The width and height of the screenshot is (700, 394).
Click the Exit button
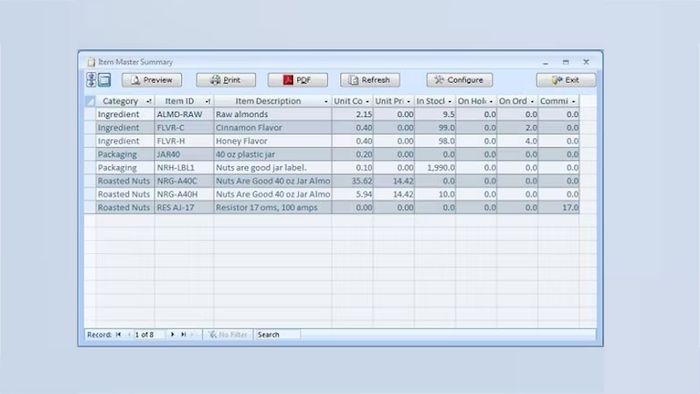566,80
